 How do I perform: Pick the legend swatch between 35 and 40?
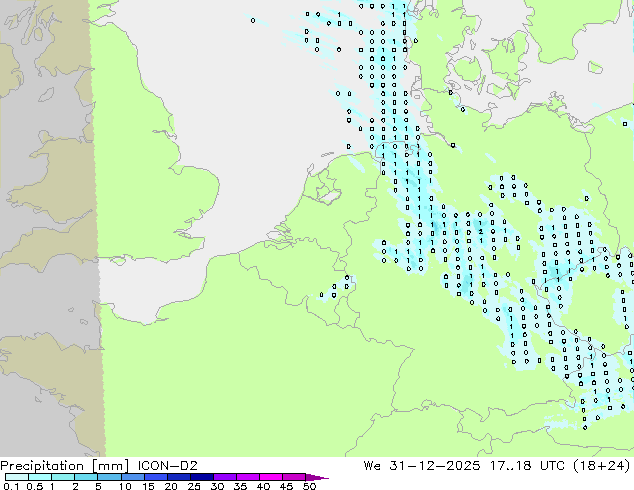pyautogui.click(x=247, y=477)
